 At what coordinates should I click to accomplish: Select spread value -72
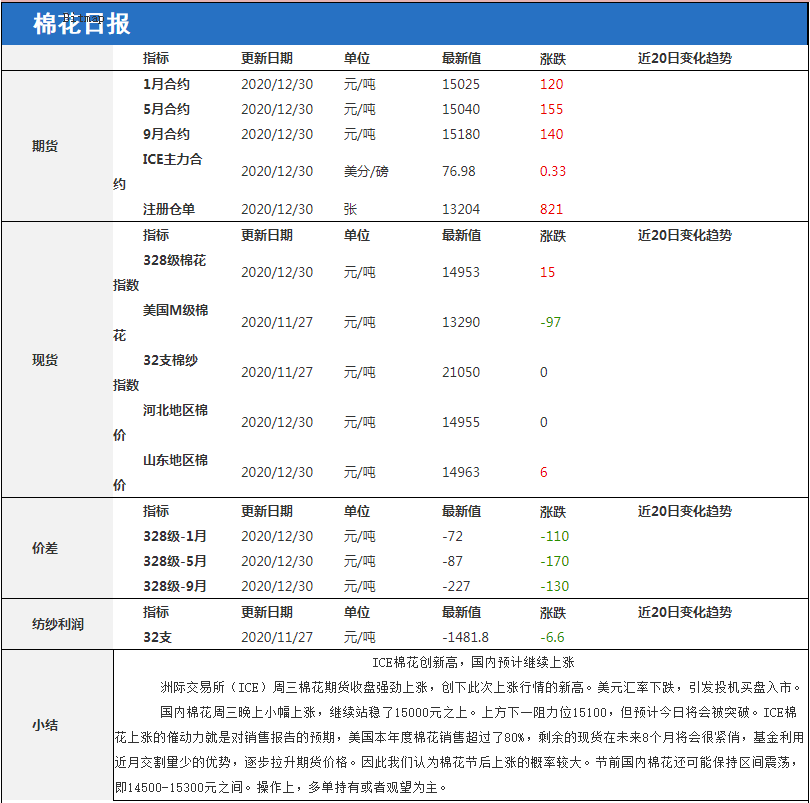[453, 536]
